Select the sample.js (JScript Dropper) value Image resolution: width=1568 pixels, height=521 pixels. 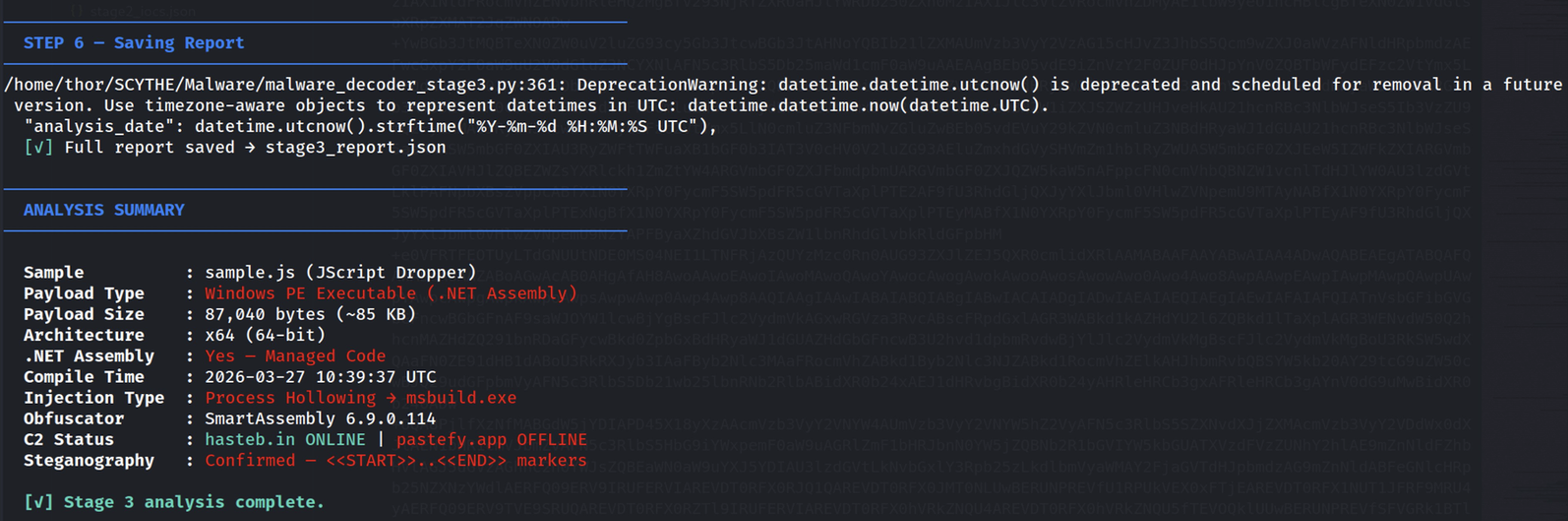click(340, 272)
